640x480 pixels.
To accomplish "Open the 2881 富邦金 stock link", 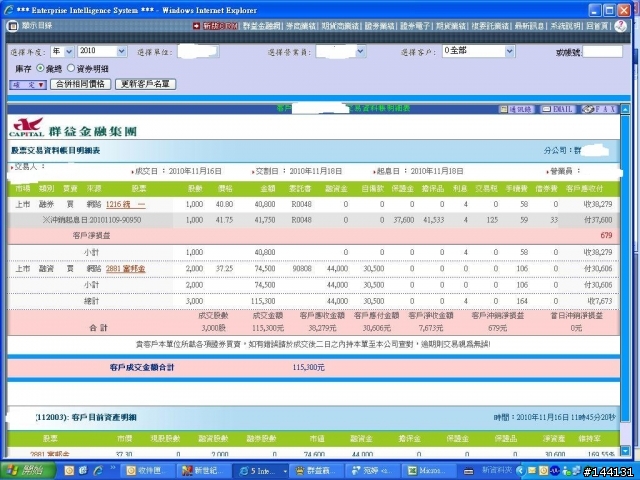I will tap(126, 269).
